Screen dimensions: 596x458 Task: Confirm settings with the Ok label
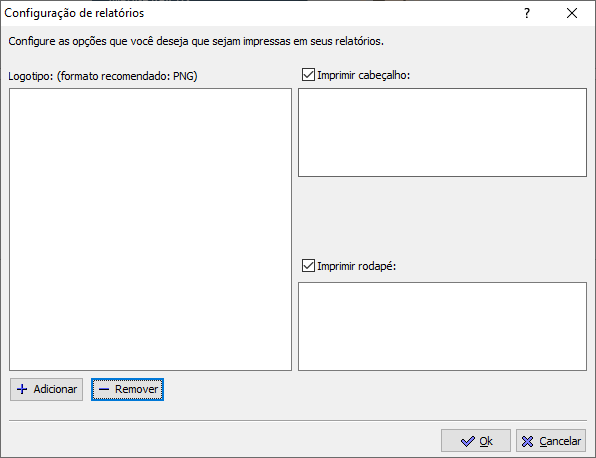[x=486, y=441]
